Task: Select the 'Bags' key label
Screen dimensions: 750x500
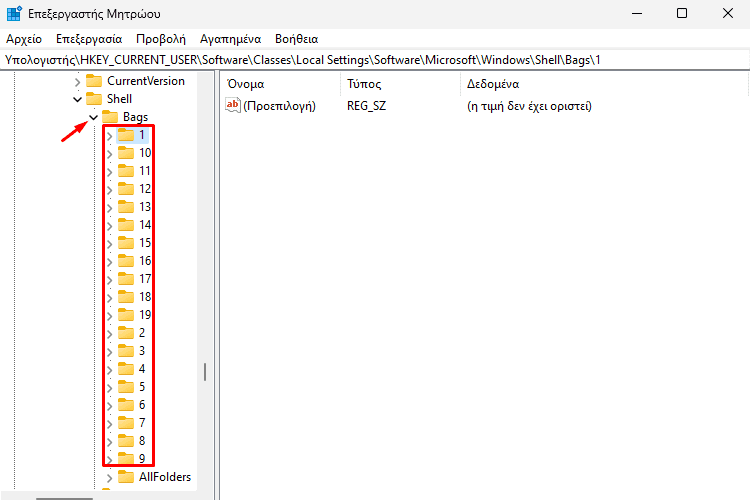Action: point(135,117)
